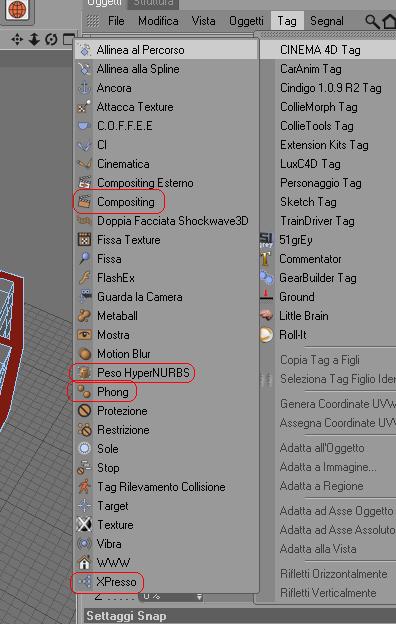Click the Compositing Esterno clapboard icon
The height and width of the screenshot is (624, 396).
click(x=84, y=183)
